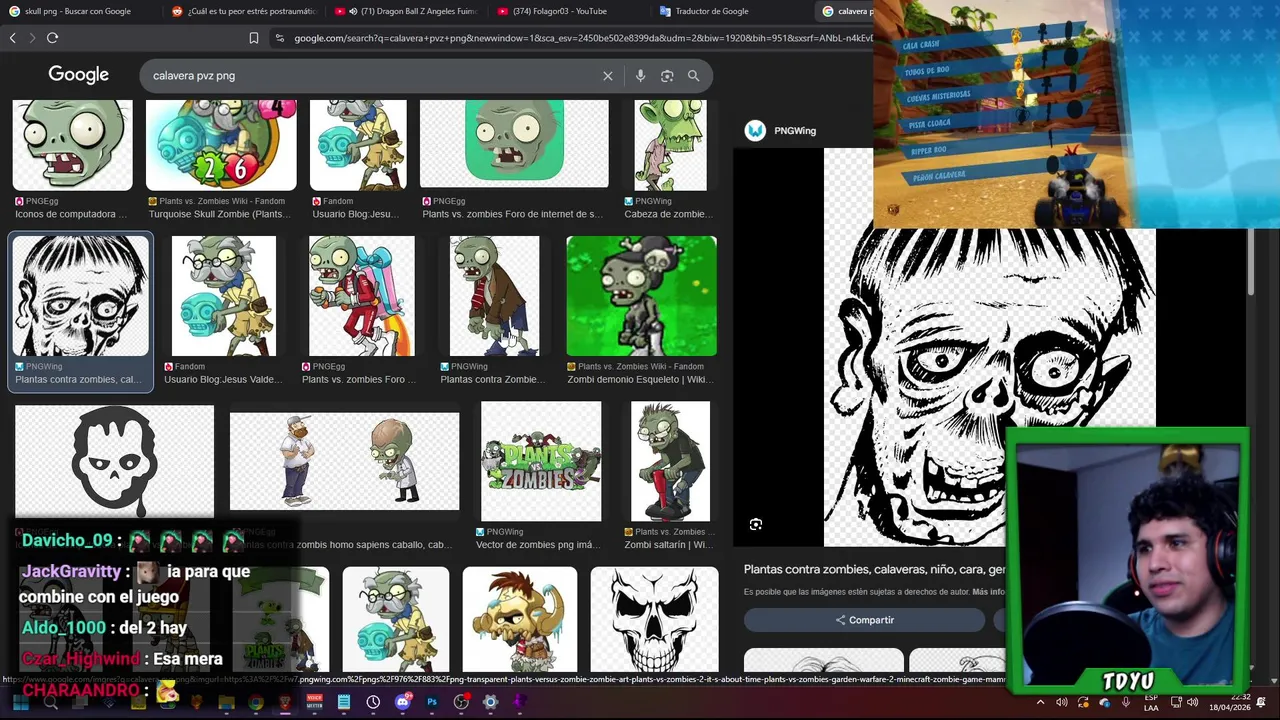Click the Google logo

coord(78,75)
